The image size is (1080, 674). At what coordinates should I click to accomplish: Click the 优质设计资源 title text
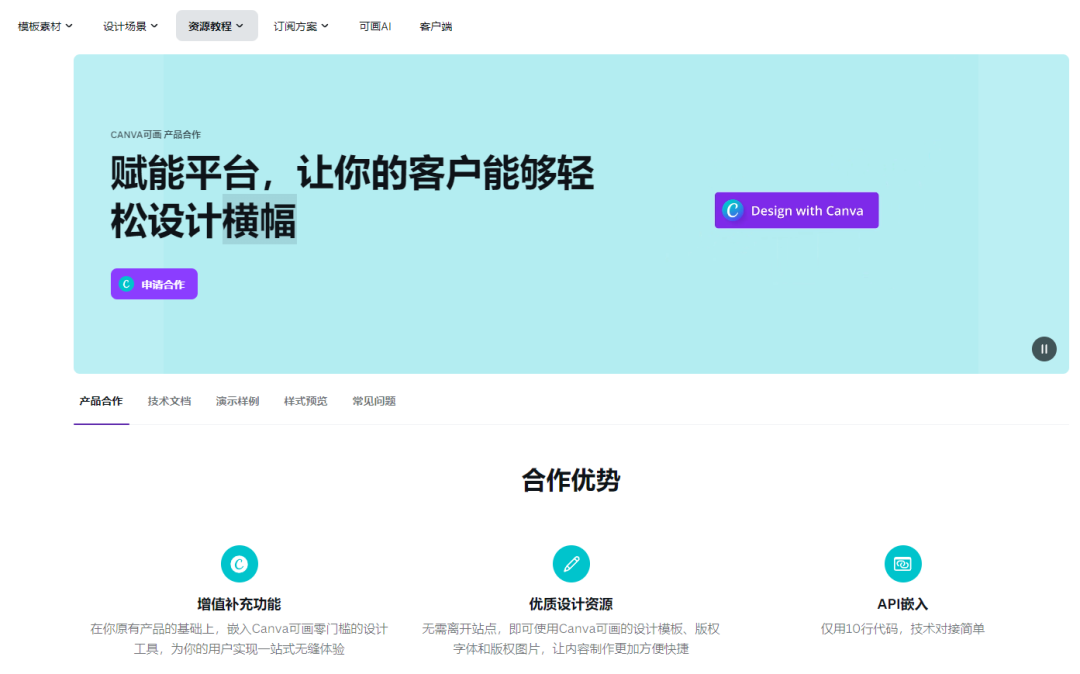coord(571,604)
